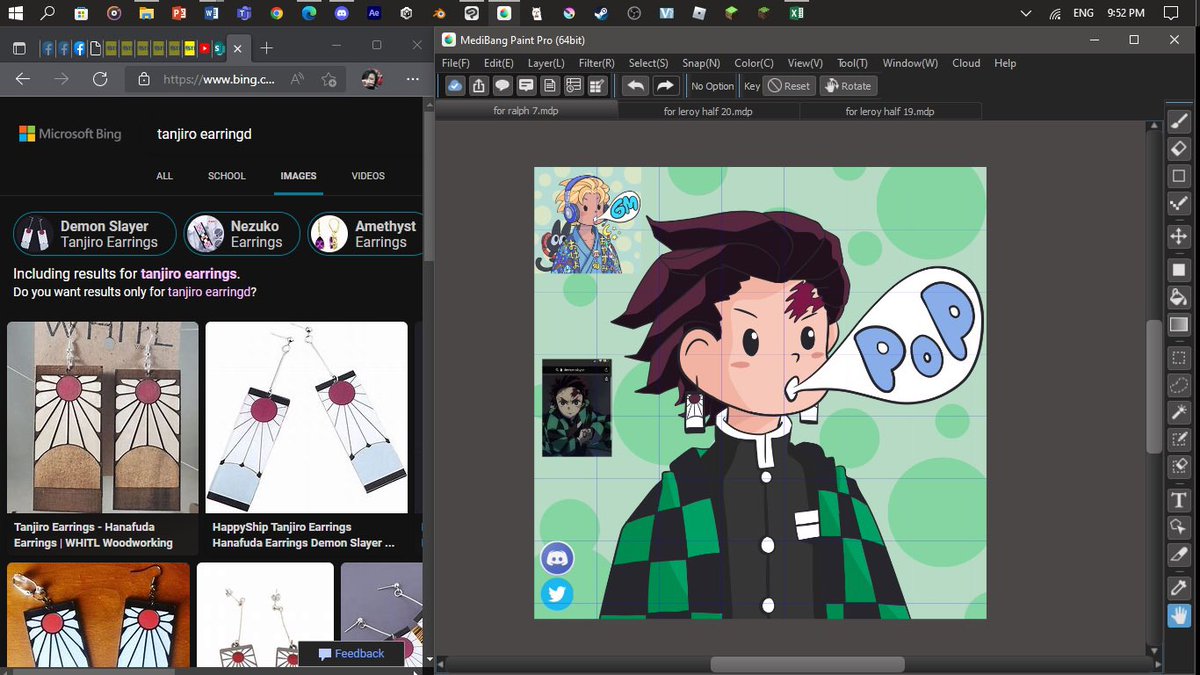Open the Snap(N) menu

click(x=701, y=63)
